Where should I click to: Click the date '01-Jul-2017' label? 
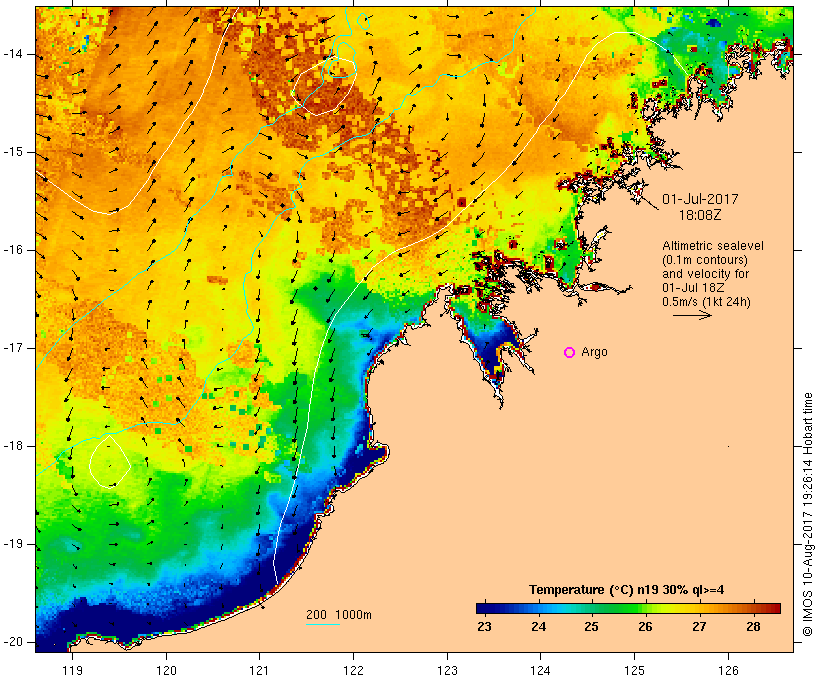(700, 199)
